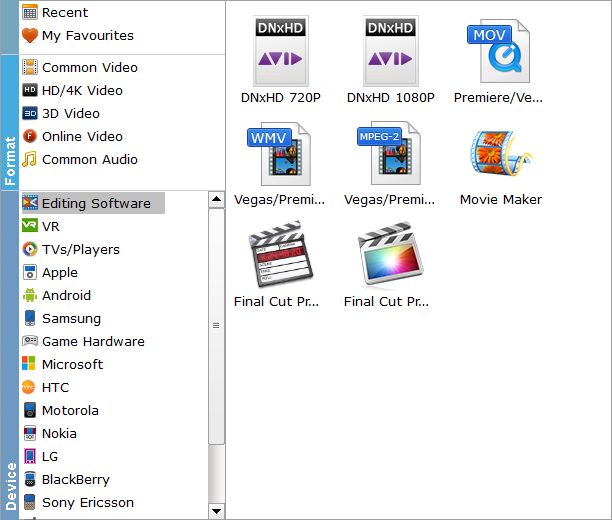This screenshot has width=612, height=520.
Task: Choose the colorful Final Cut Pro icon
Action: click(391, 255)
